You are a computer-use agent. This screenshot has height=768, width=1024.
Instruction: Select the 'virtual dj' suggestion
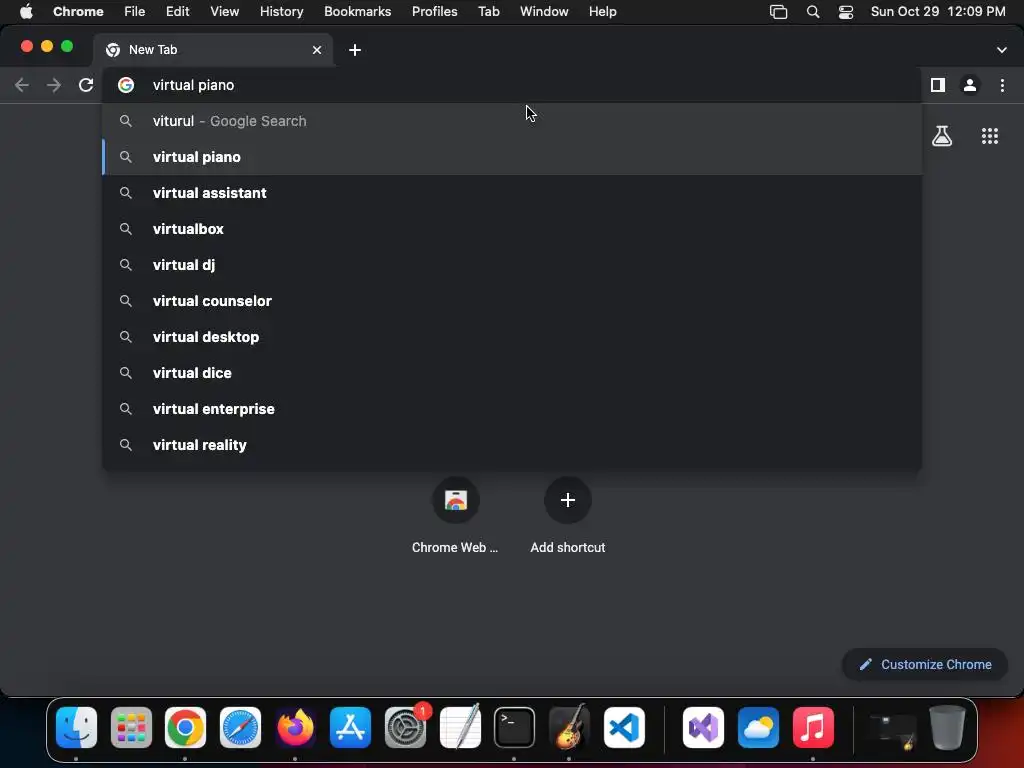[512, 264]
